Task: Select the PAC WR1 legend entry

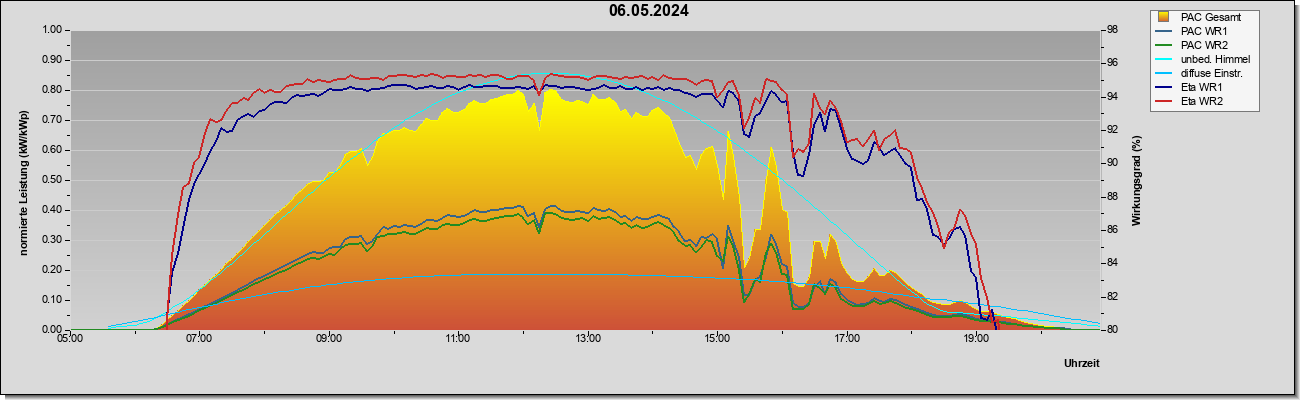Action: point(1203,31)
